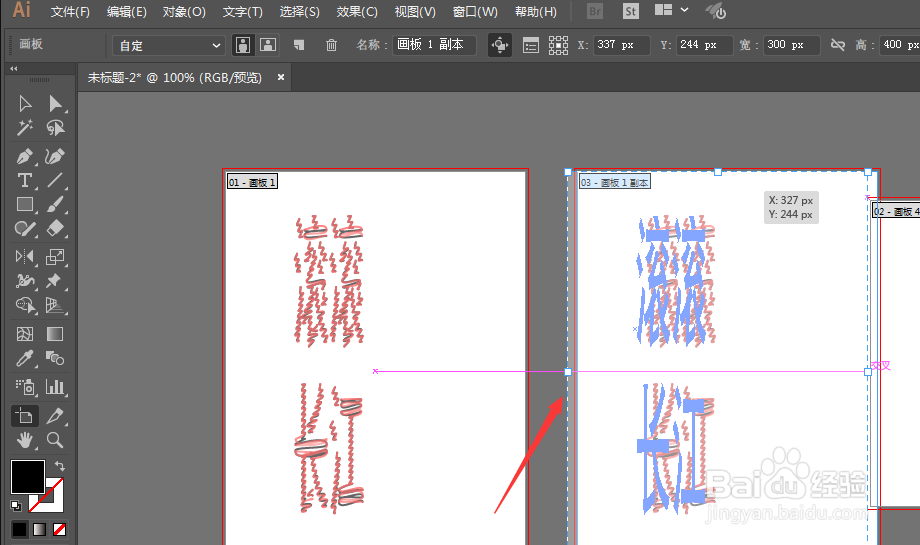Open Artboard Options dialog
Viewport: 920px width, 545px height.
point(530,45)
